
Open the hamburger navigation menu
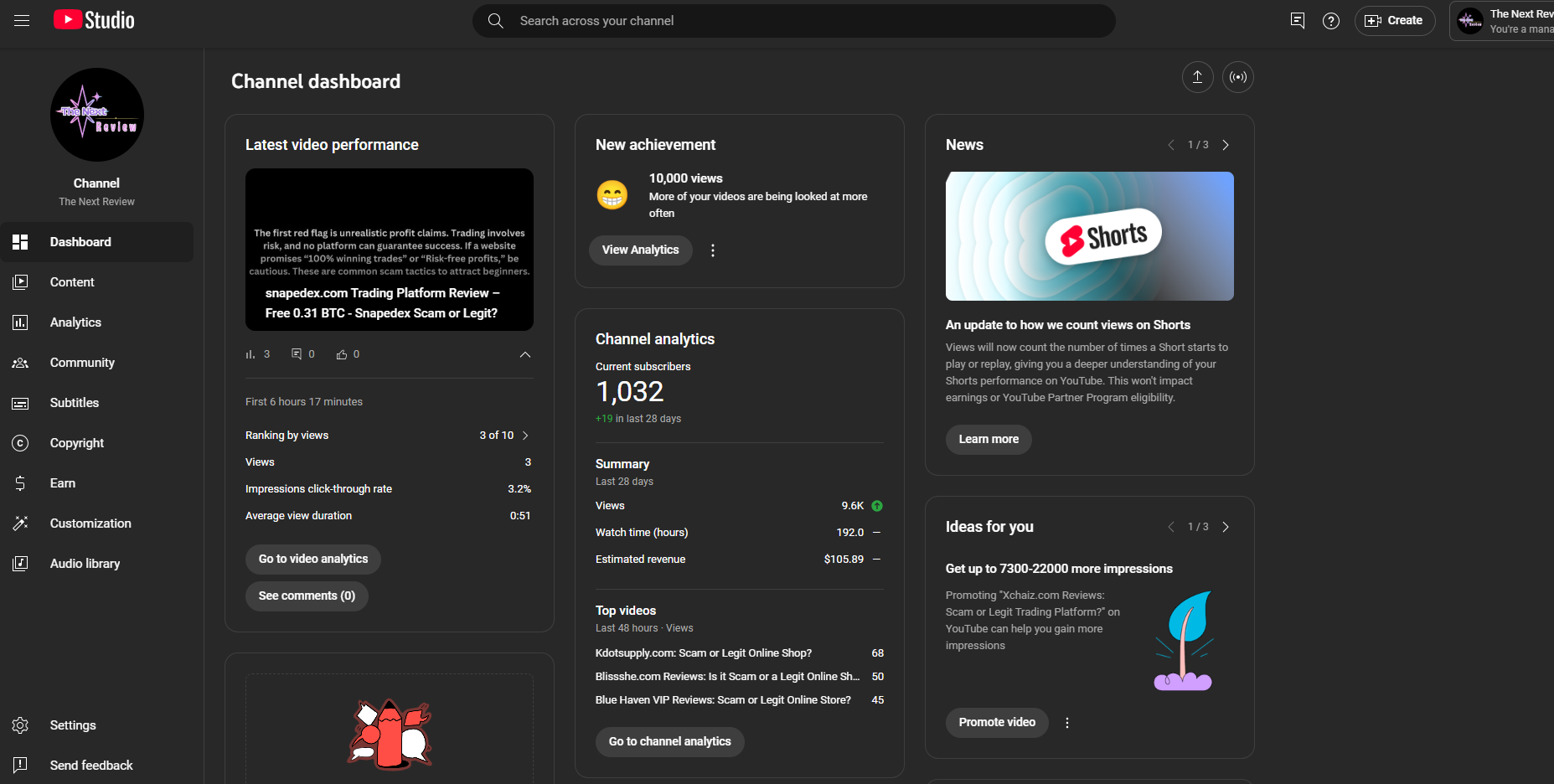click(22, 21)
